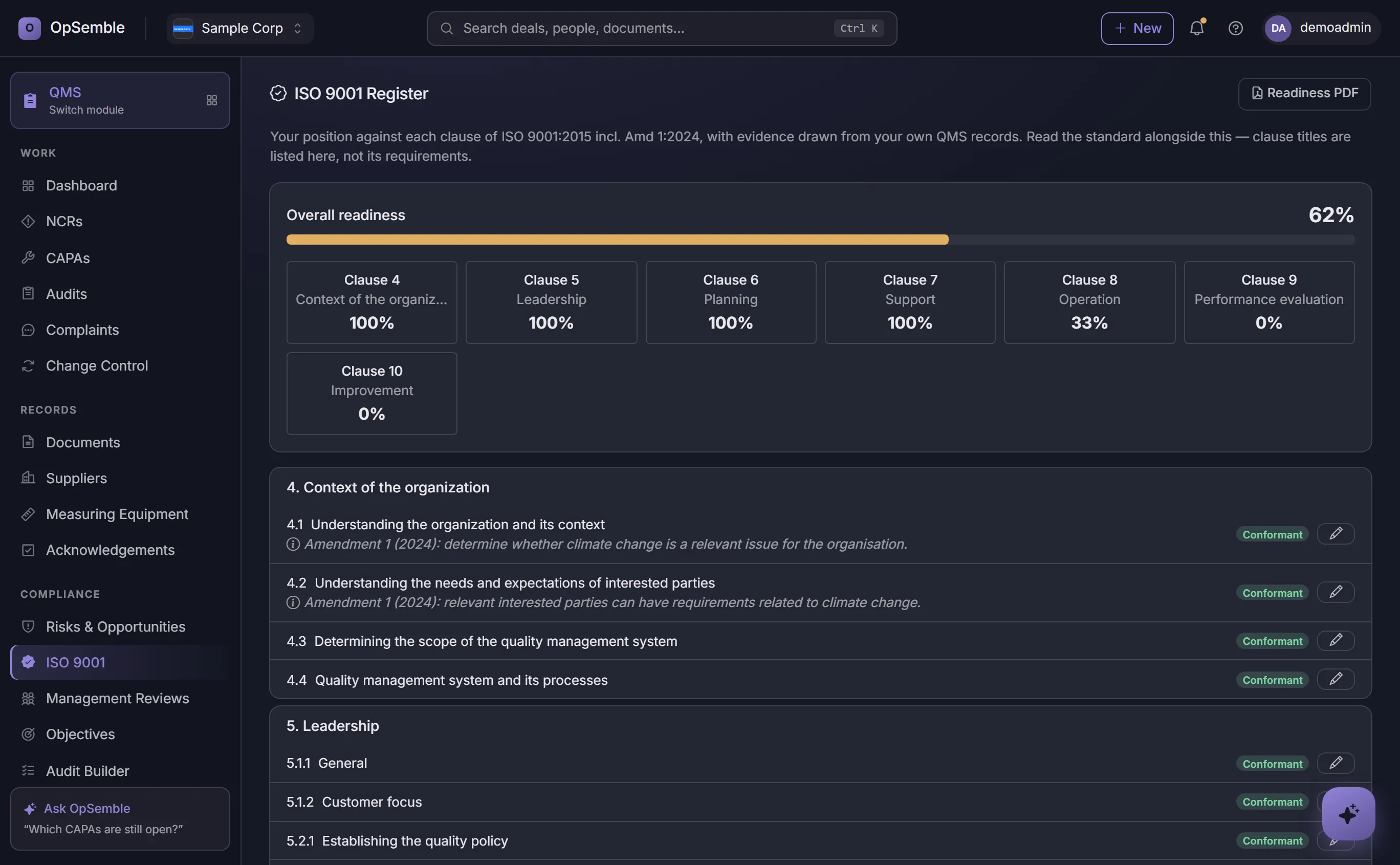The height and width of the screenshot is (865, 1400).
Task: Edit clause 5.1.1 General with the pencil icon
Action: (x=1336, y=763)
